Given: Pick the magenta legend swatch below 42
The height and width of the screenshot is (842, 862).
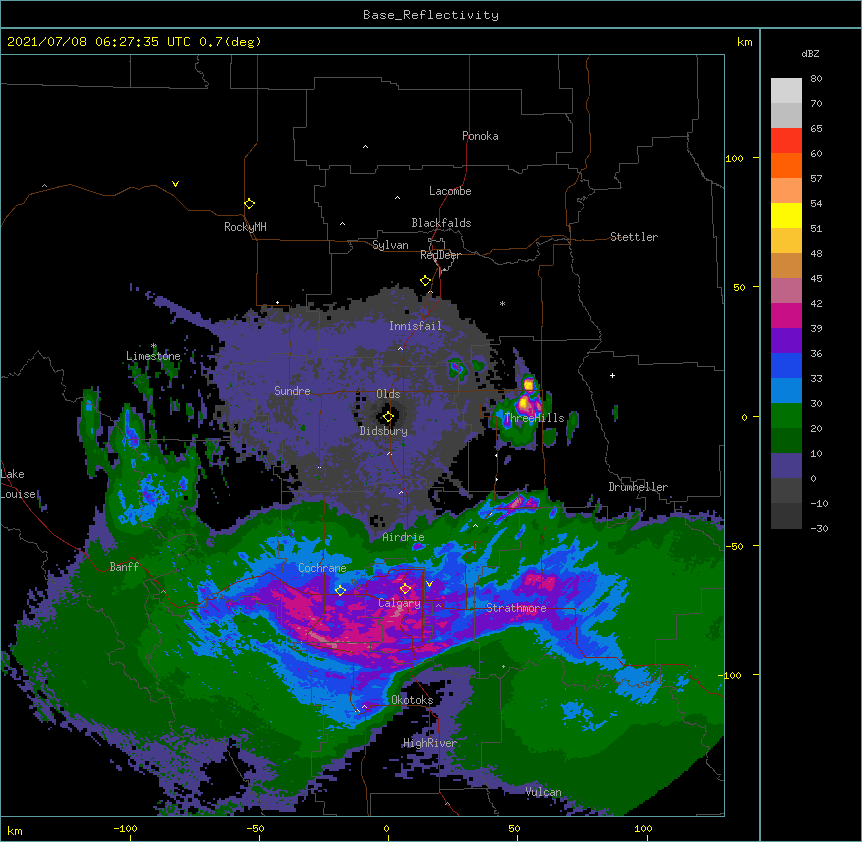Looking at the screenshot, I should coord(786,315).
